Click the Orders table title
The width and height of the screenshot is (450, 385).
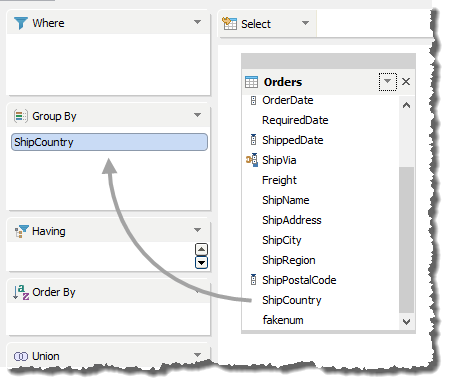coord(283,82)
